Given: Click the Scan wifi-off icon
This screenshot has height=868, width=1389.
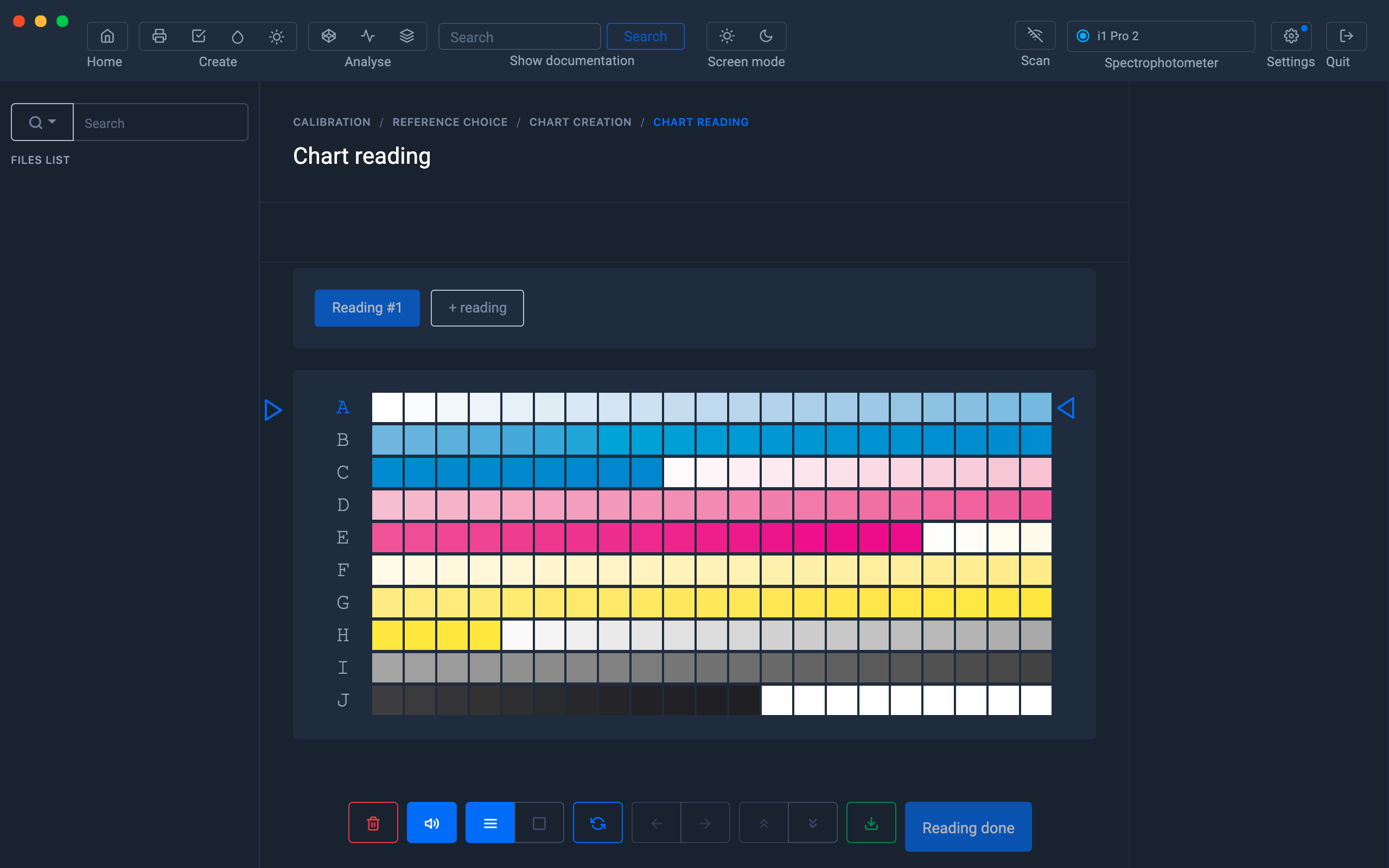Looking at the screenshot, I should [1035, 36].
